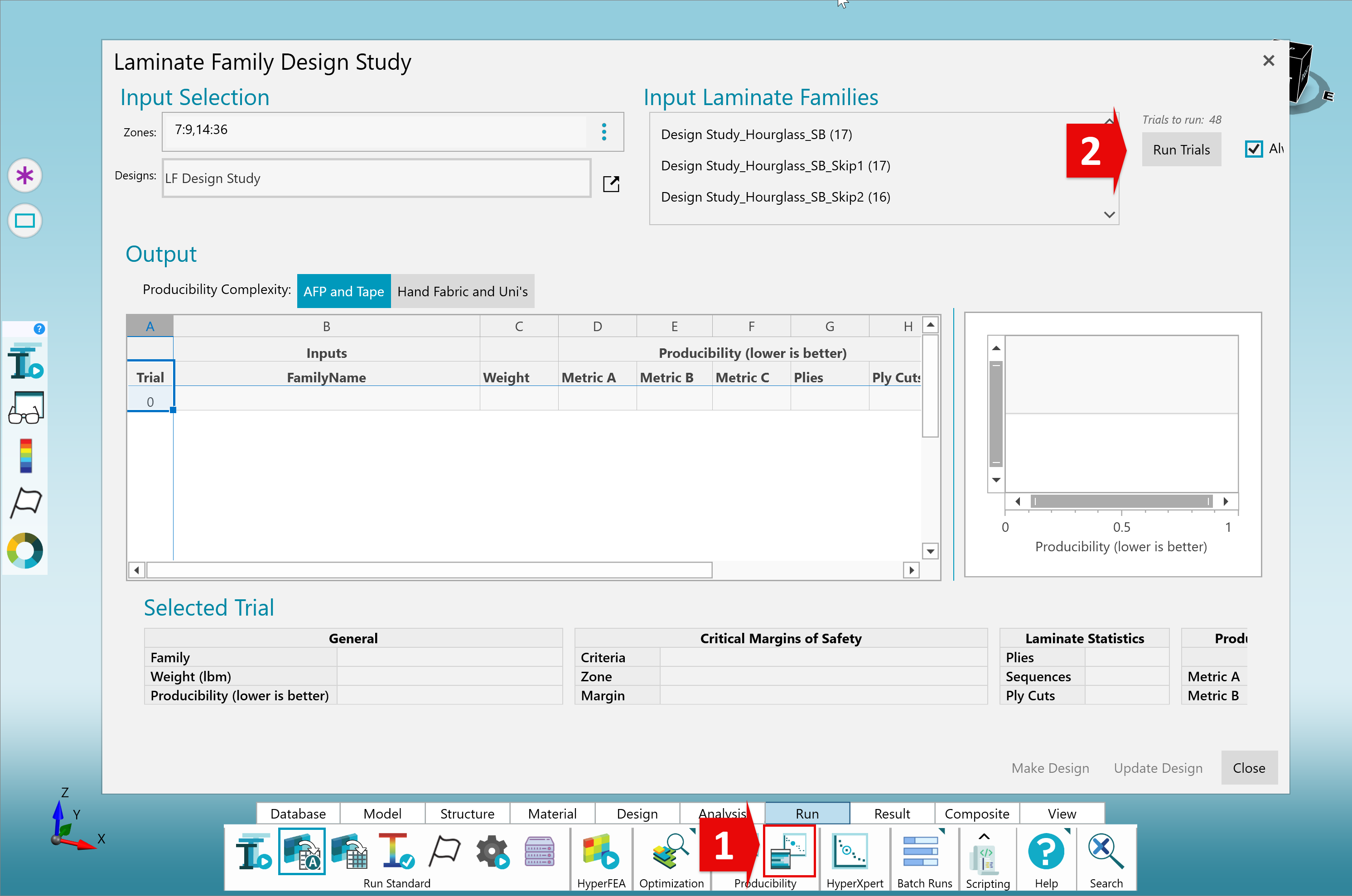This screenshot has width=1352, height=896.
Task: Select Design Study_Hourglass_SB_Skip2 (16) family
Action: pos(775,197)
